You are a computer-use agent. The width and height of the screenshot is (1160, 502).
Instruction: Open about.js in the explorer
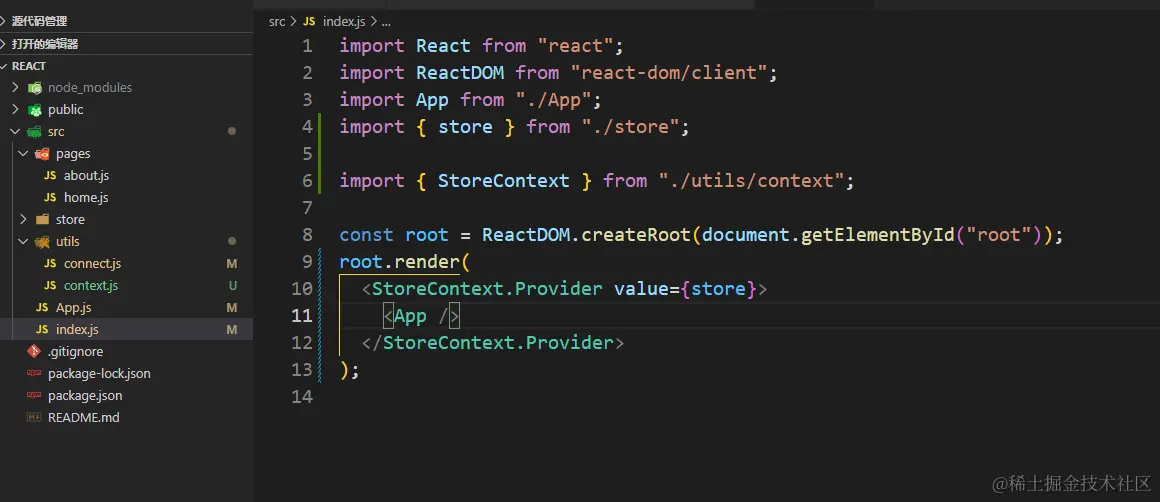tap(87, 176)
